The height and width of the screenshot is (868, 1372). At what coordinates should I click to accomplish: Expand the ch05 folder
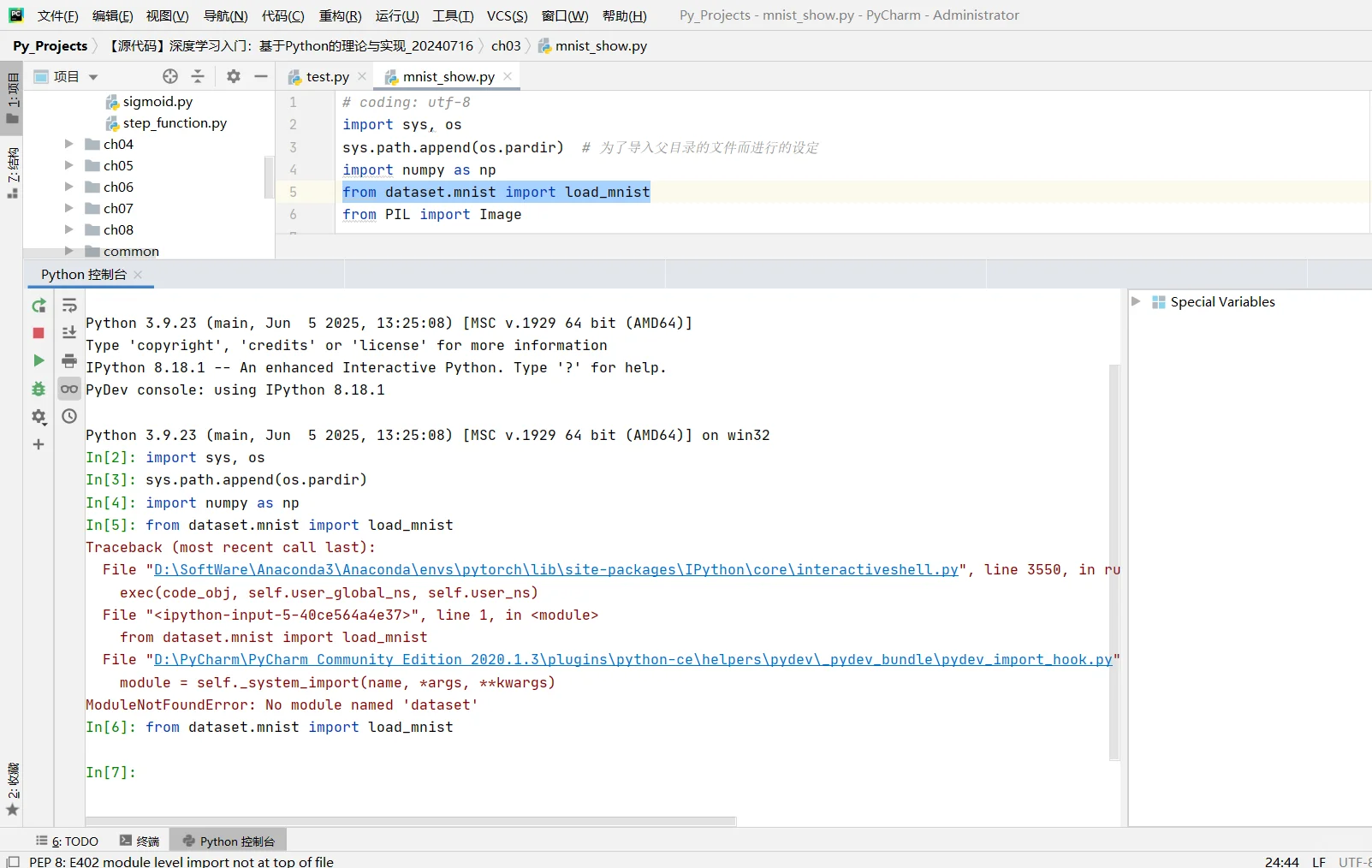(x=69, y=165)
